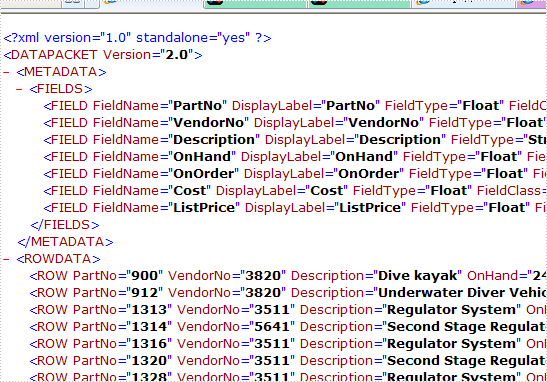
Task: Collapse the ROWDATA node
Action: 6,259
